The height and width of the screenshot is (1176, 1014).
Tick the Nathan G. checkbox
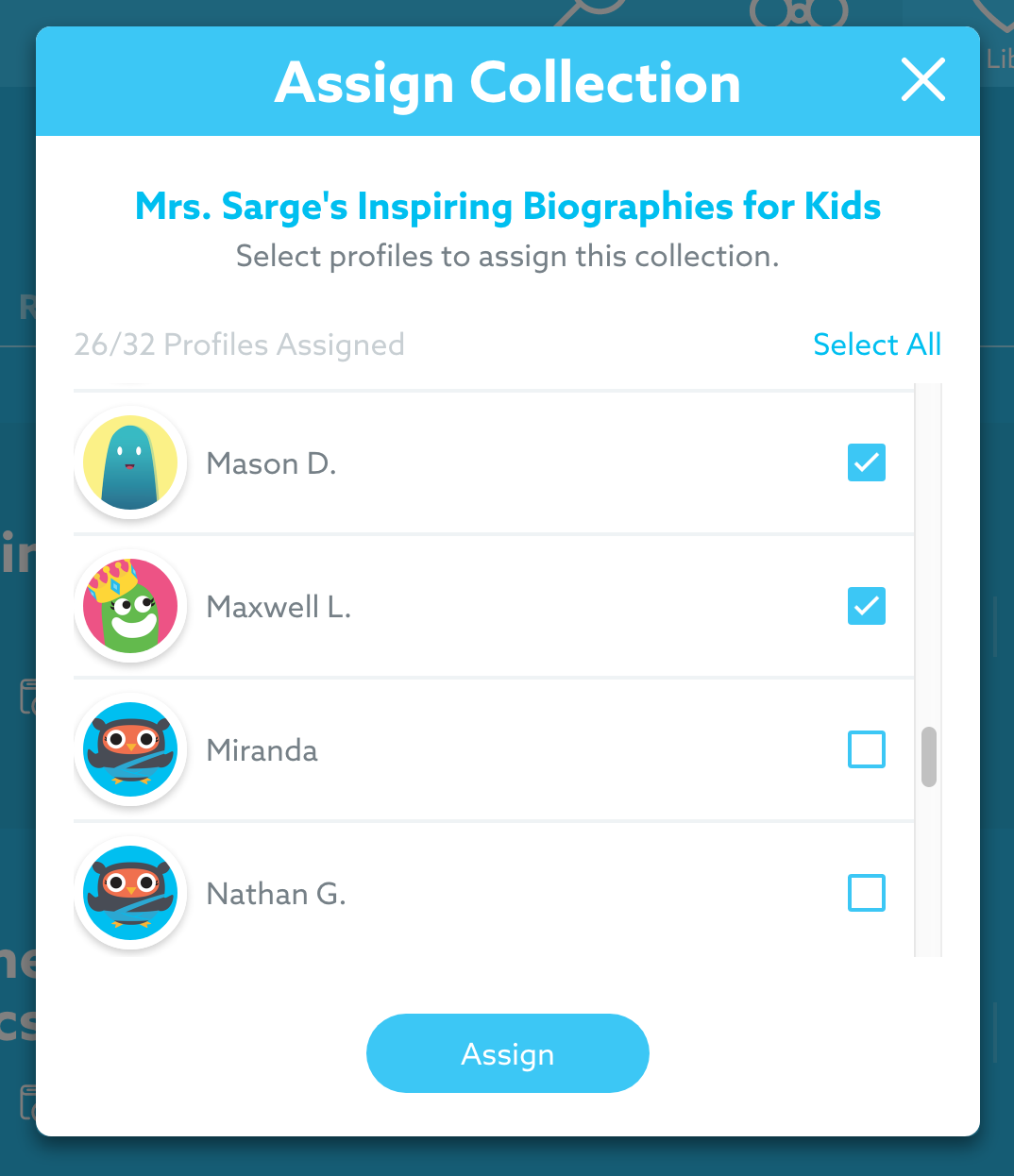coord(866,893)
